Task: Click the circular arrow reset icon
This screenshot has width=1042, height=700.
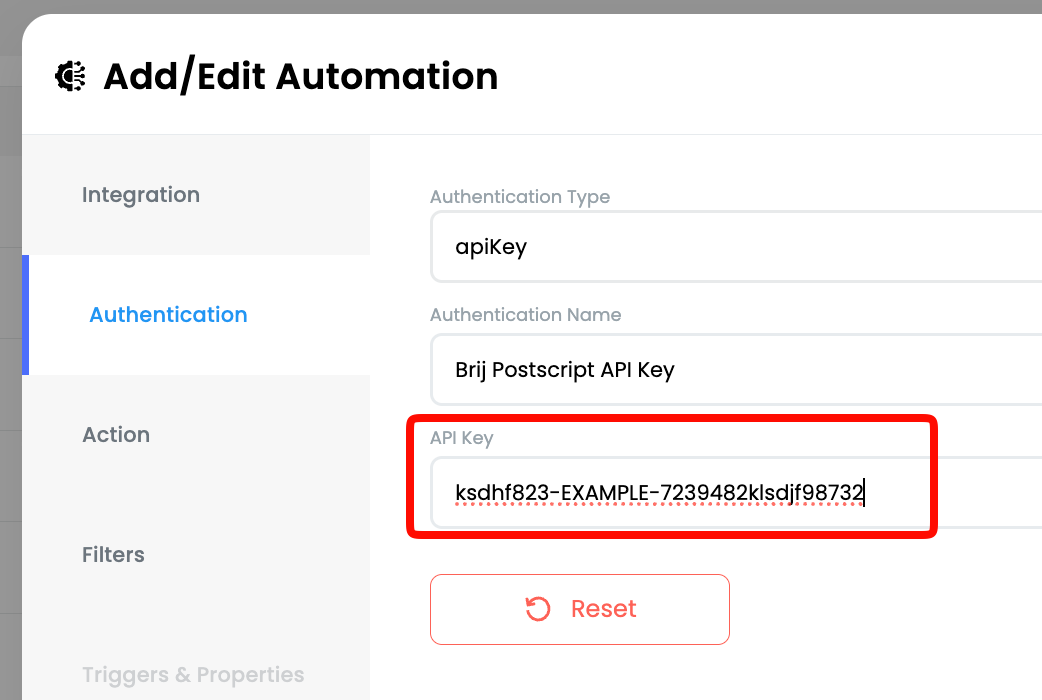Action: point(538,609)
